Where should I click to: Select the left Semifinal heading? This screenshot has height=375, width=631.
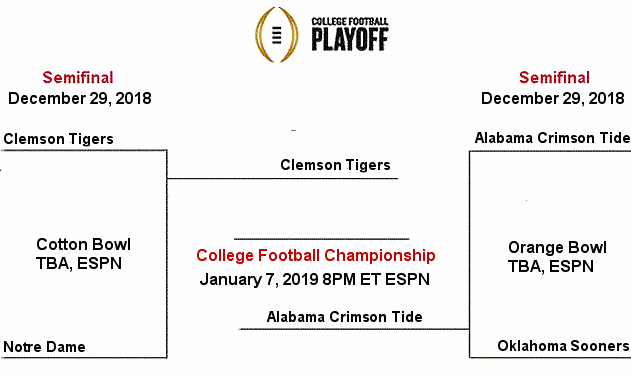click(78, 78)
